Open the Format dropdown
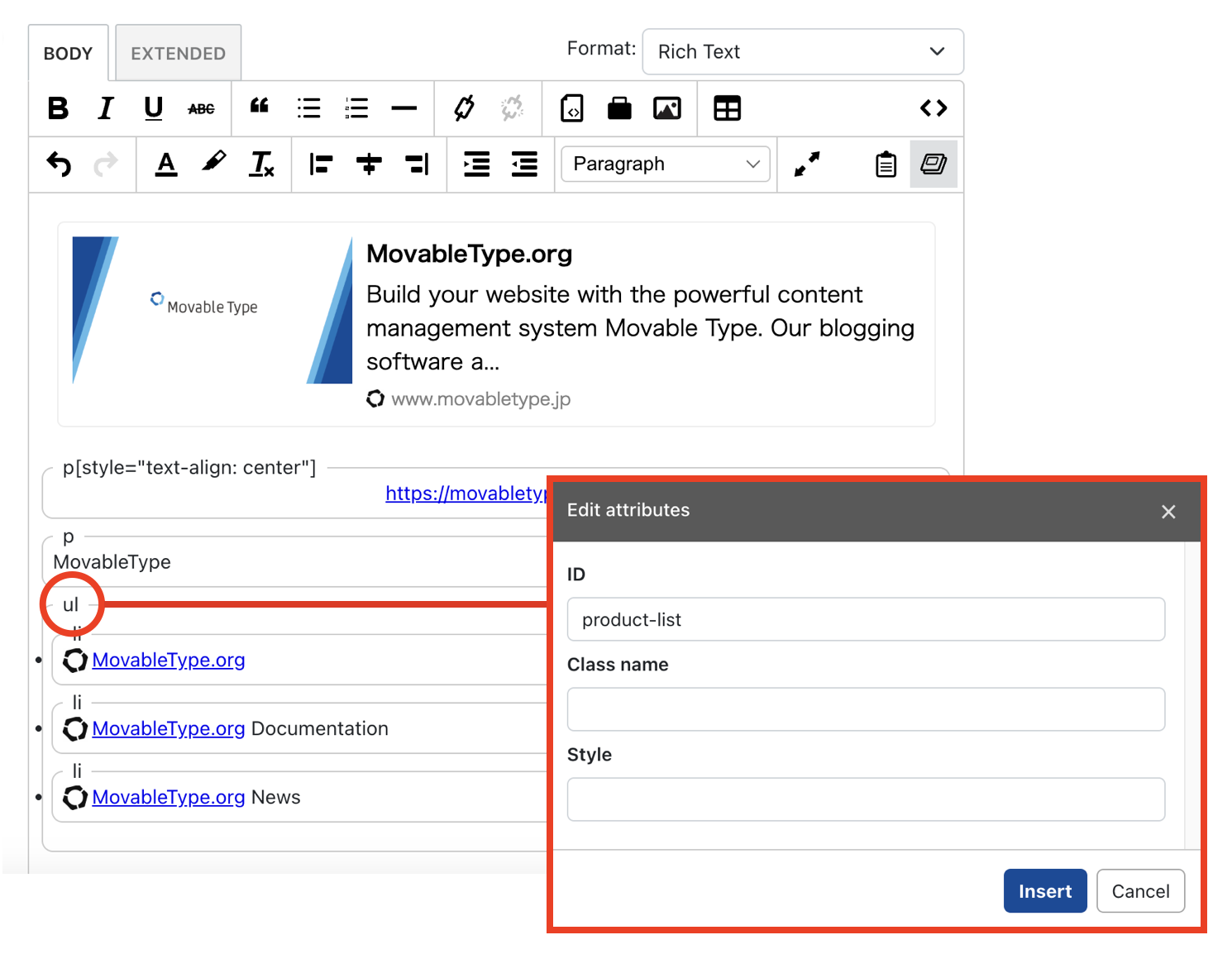 (x=802, y=51)
